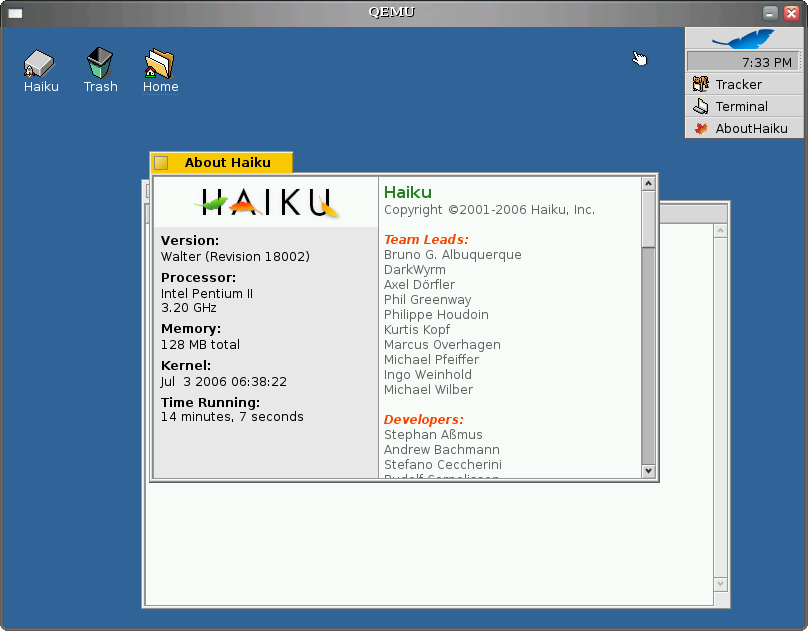
Task: Click the Memory label
Action: 191,329
